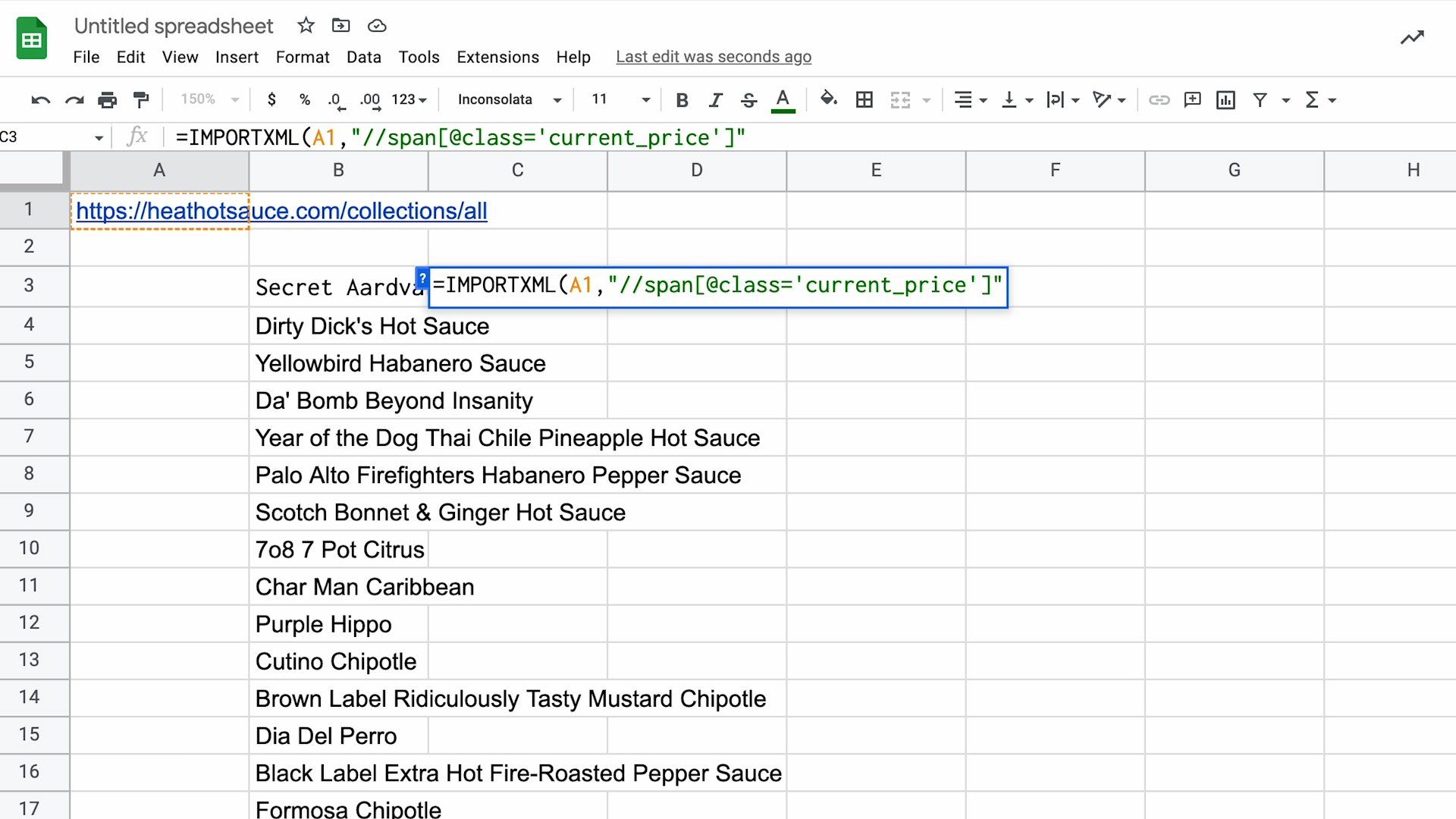Image resolution: width=1456 pixels, height=819 pixels.
Task: Click the Insert link icon
Action: (1159, 99)
